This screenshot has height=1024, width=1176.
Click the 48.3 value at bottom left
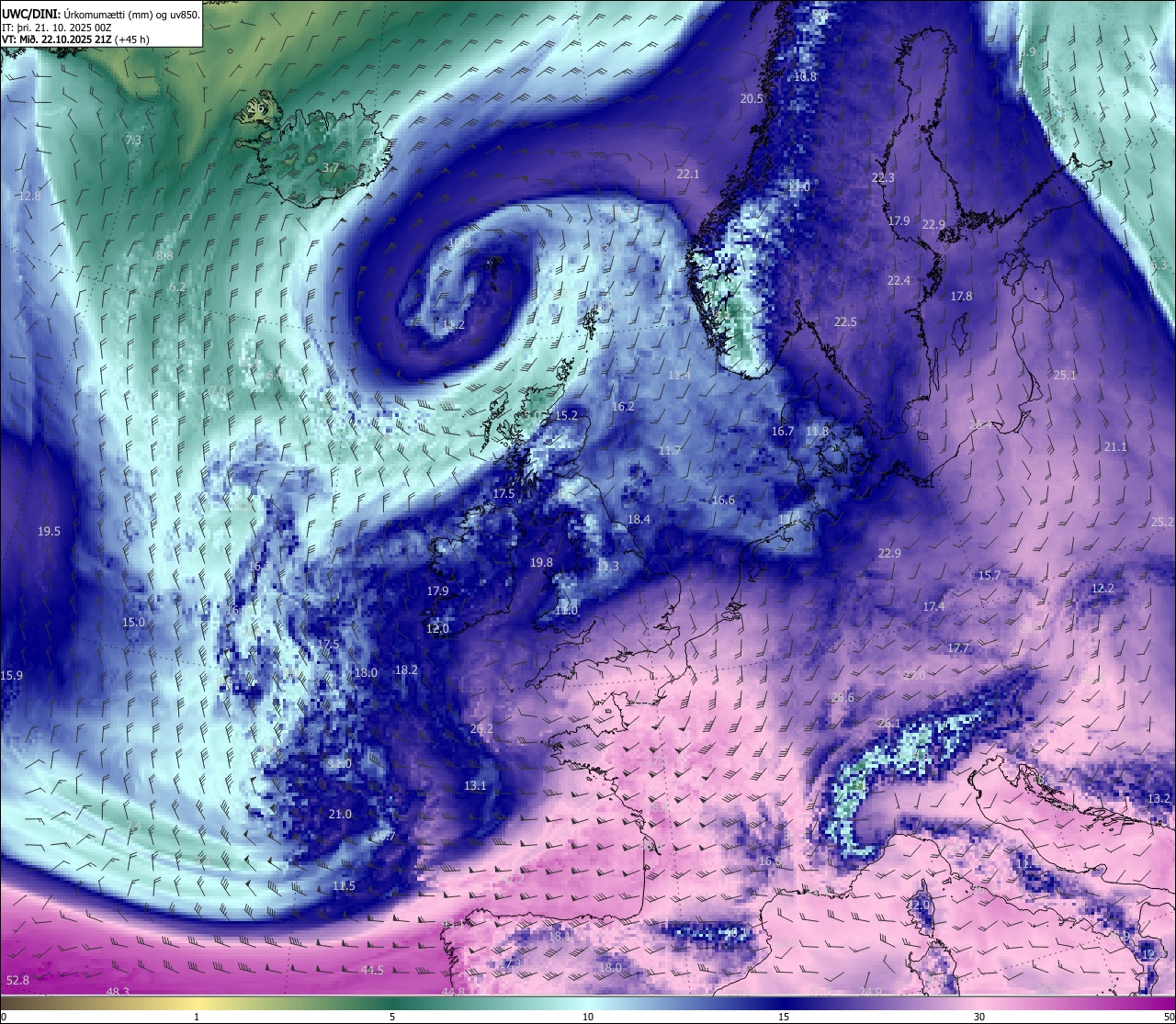coord(118,992)
